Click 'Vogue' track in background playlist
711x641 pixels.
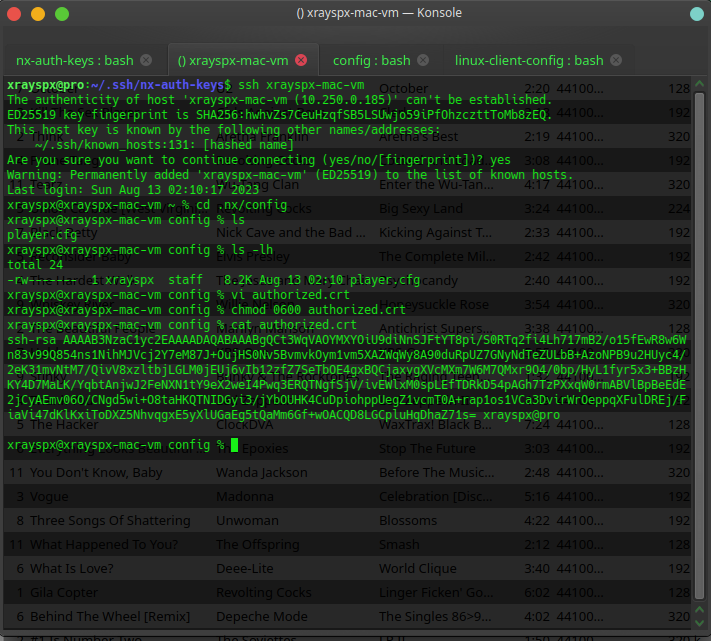(x=49, y=496)
